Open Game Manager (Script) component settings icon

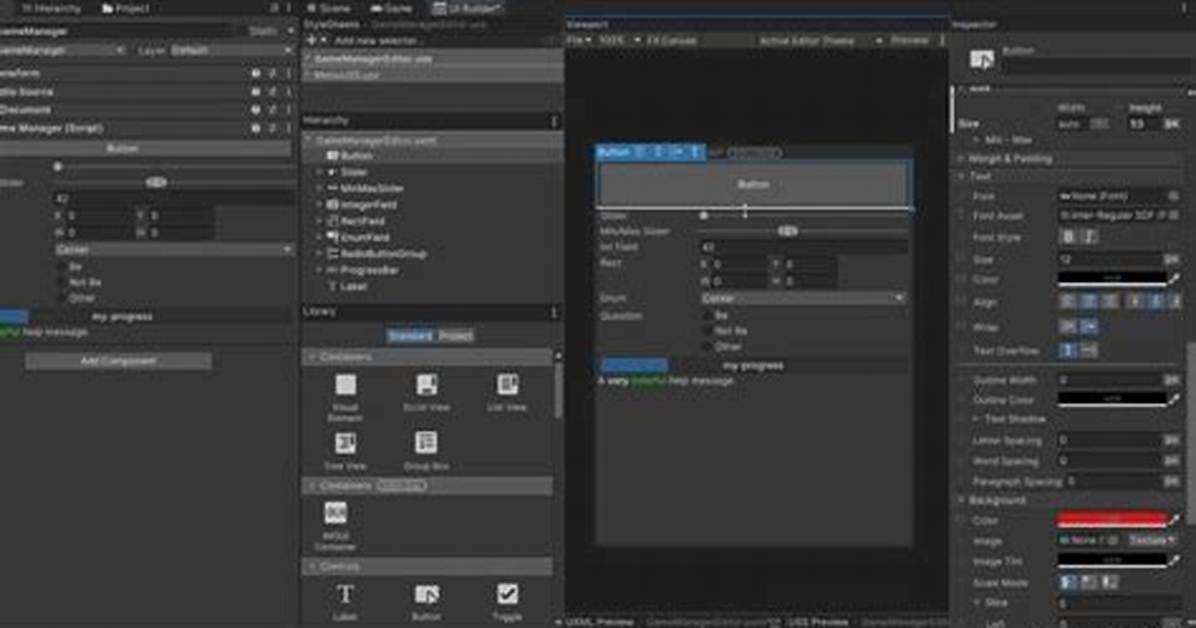[272, 128]
